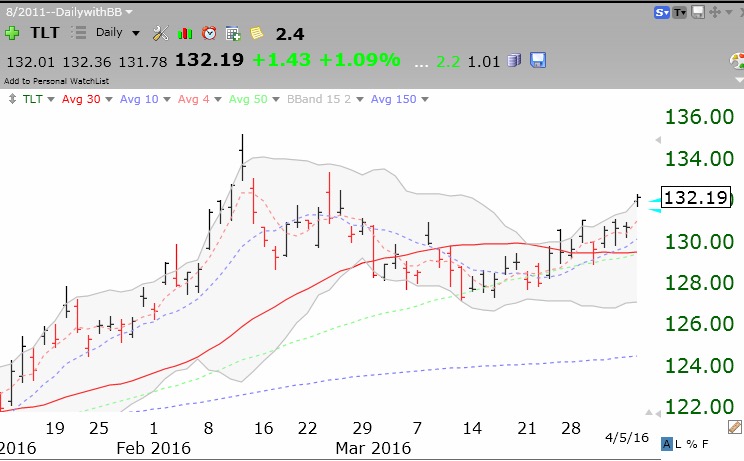Click the gray T dropdown icon
Viewport: 744px width, 461px height.
(679, 12)
